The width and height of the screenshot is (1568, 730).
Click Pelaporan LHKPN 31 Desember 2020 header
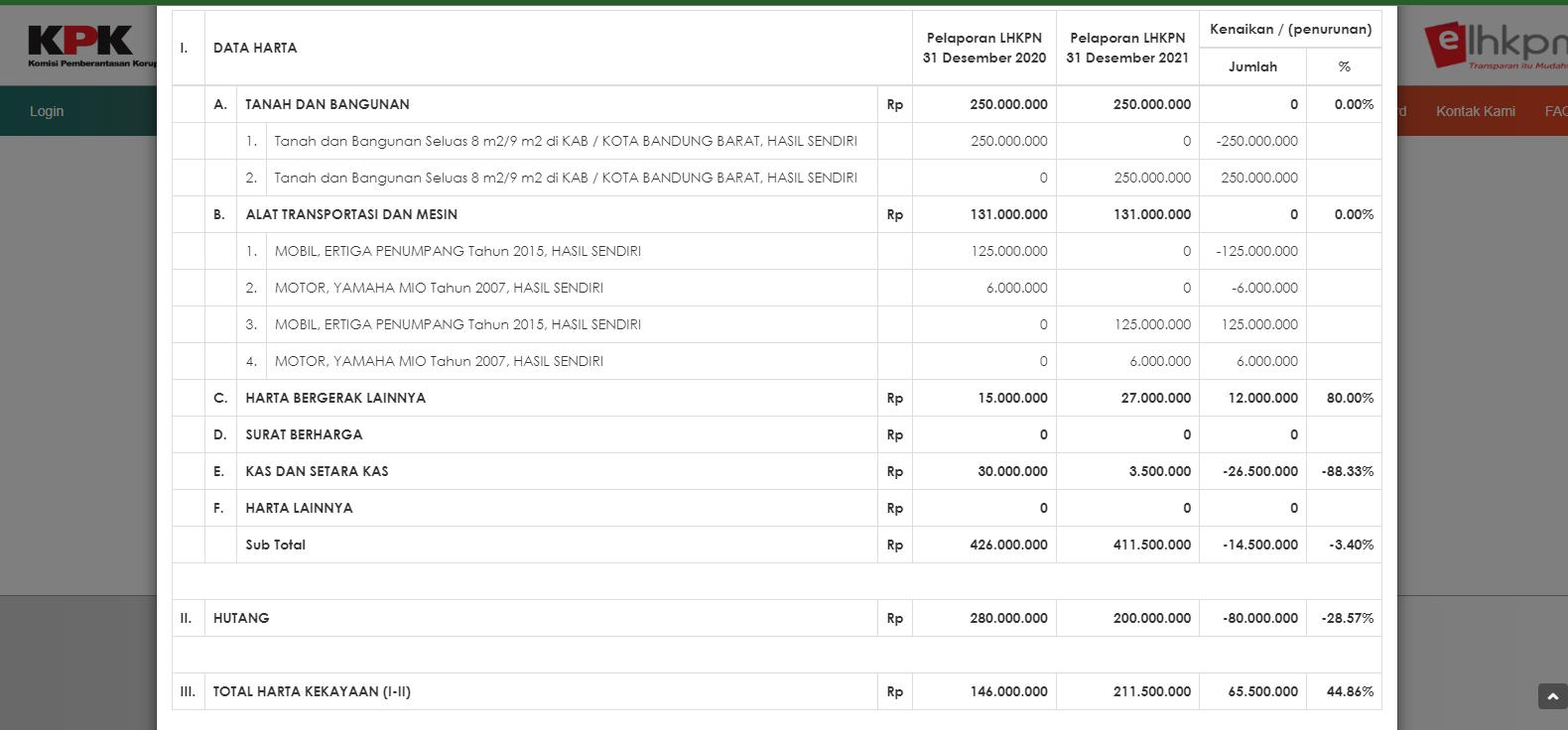(984, 48)
